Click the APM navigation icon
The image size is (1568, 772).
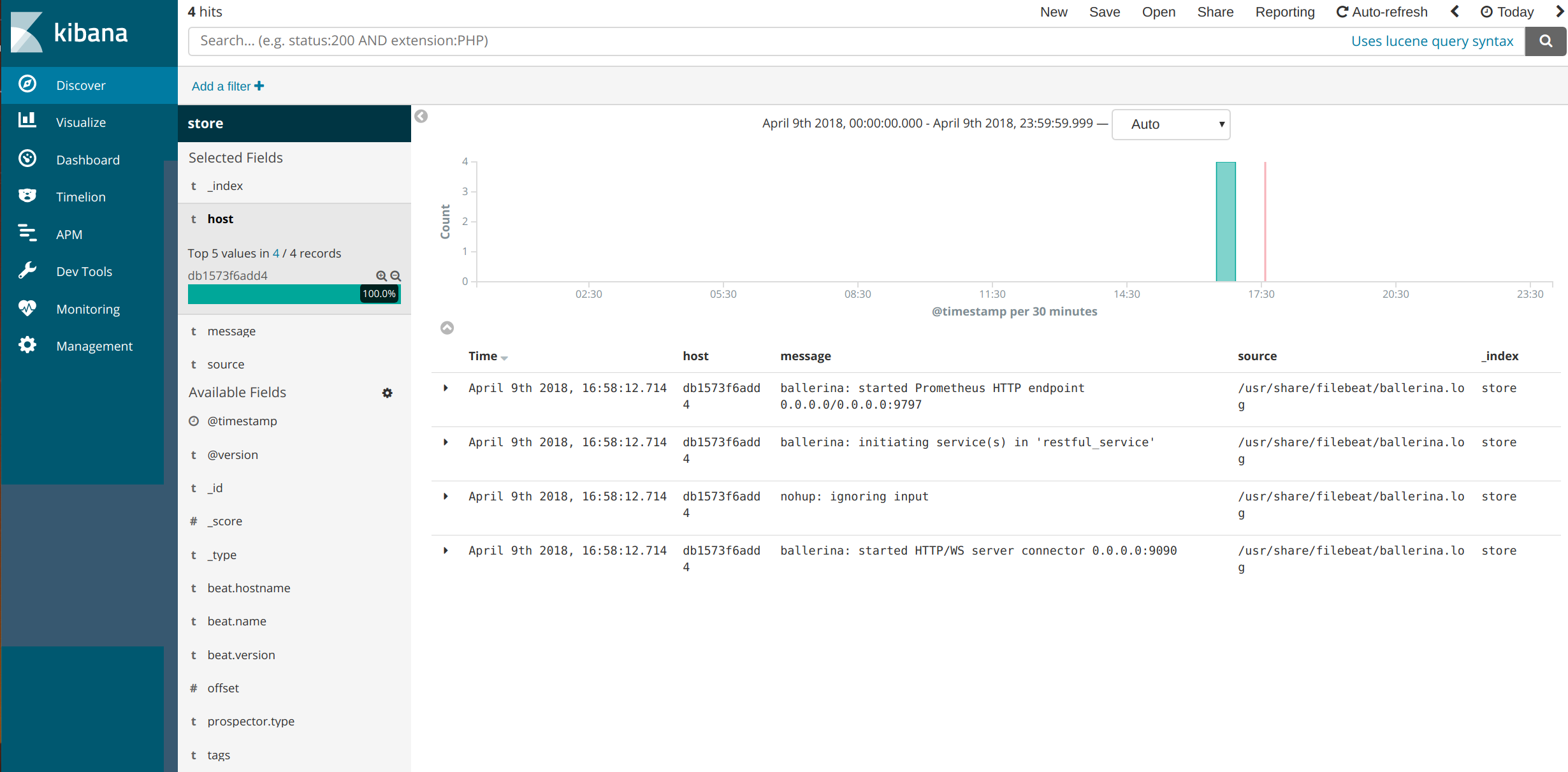27,233
